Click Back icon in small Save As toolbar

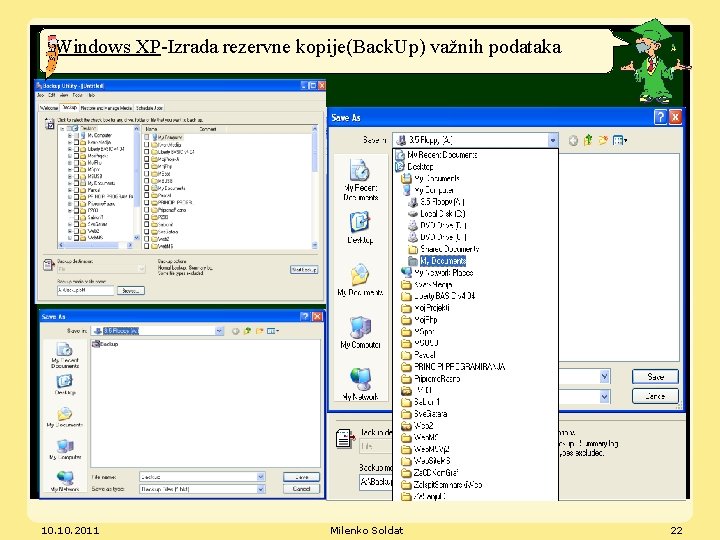(x=236, y=331)
